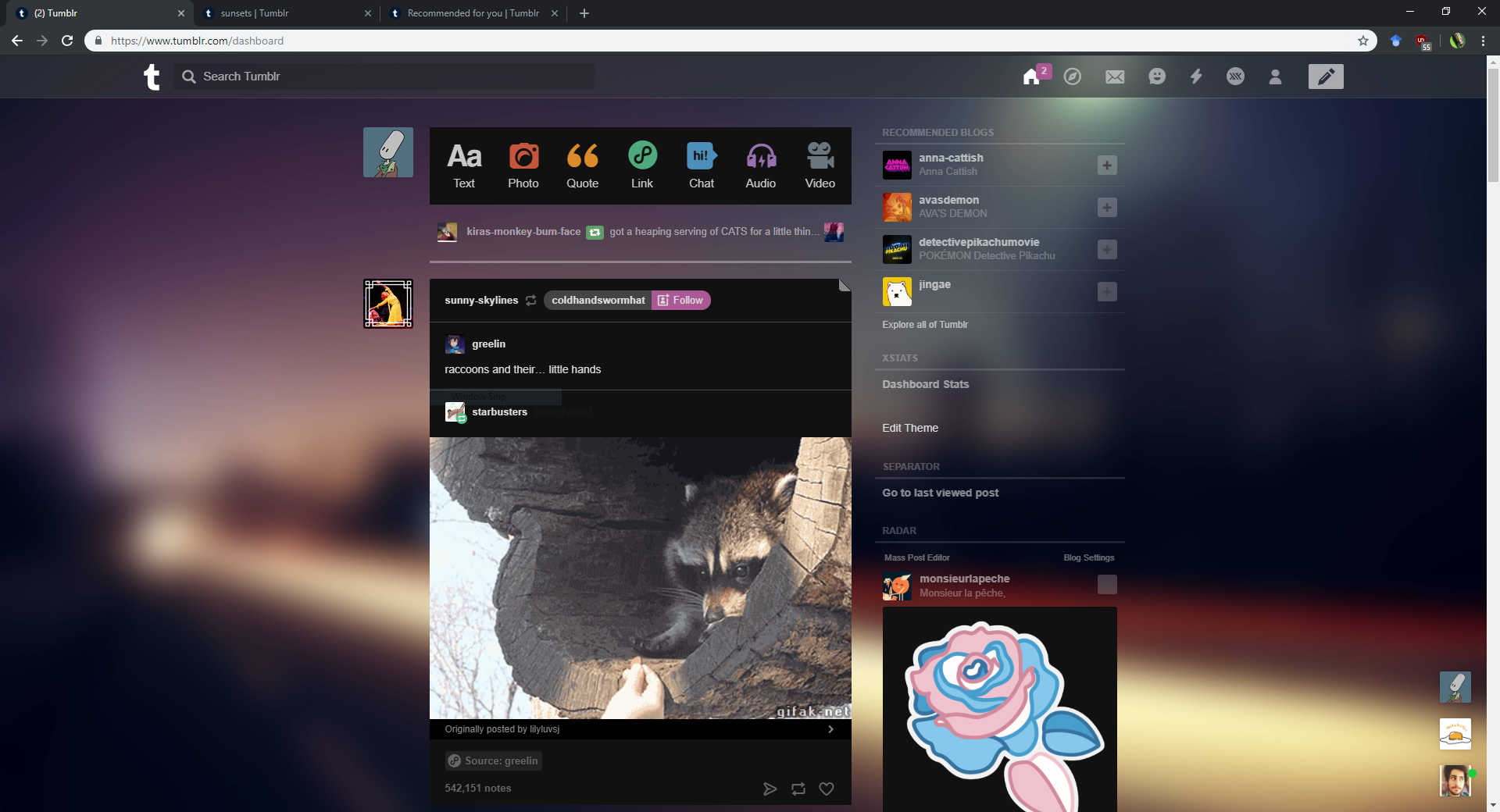Follow monsieurlapeche with plus button
Viewport: 1500px width, 812px height.
pyautogui.click(x=1107, y=584)
